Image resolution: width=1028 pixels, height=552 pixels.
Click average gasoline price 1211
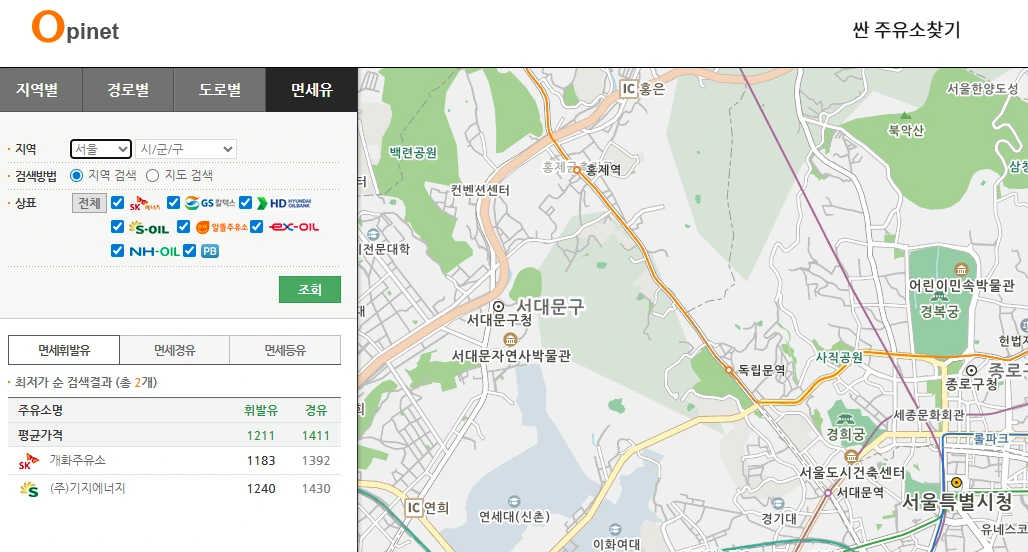click(261, 436)
